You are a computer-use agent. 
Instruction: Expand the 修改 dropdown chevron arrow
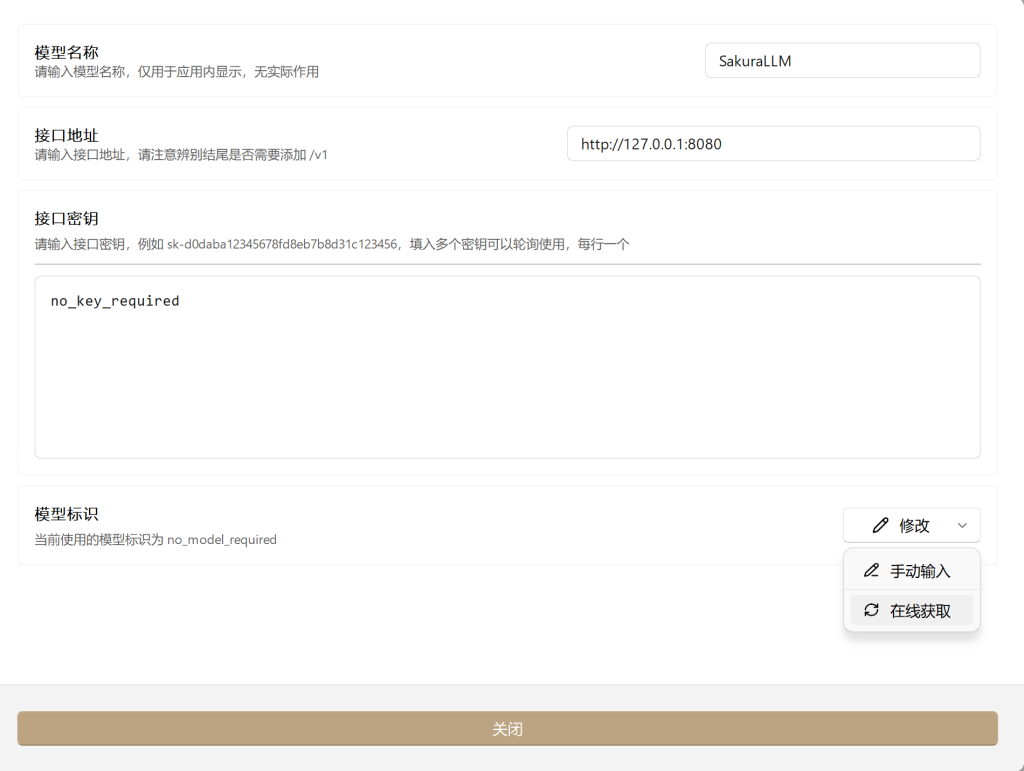962,525
